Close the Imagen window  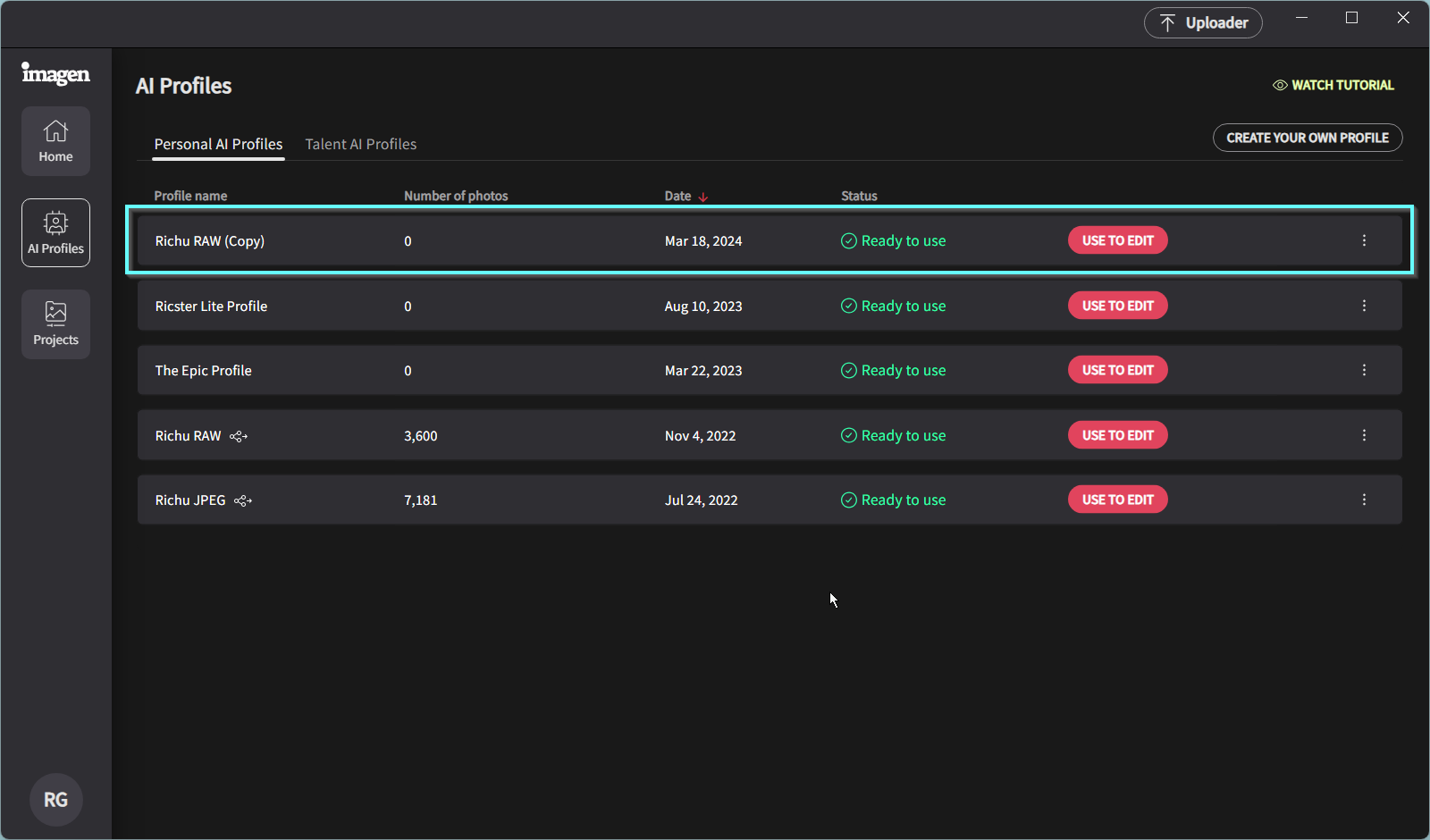pos(1403,18)
